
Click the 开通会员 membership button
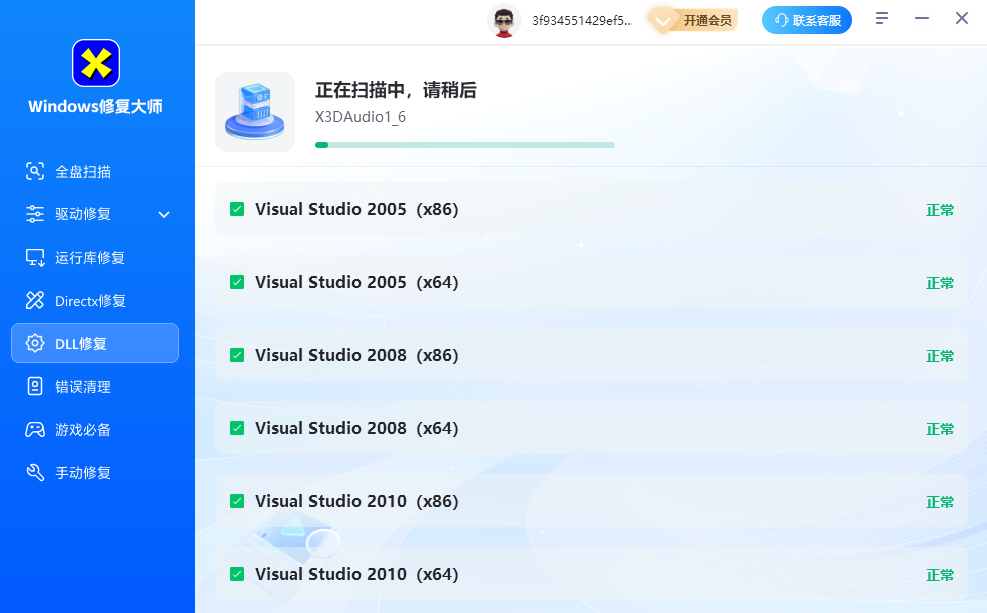[694, 21]
